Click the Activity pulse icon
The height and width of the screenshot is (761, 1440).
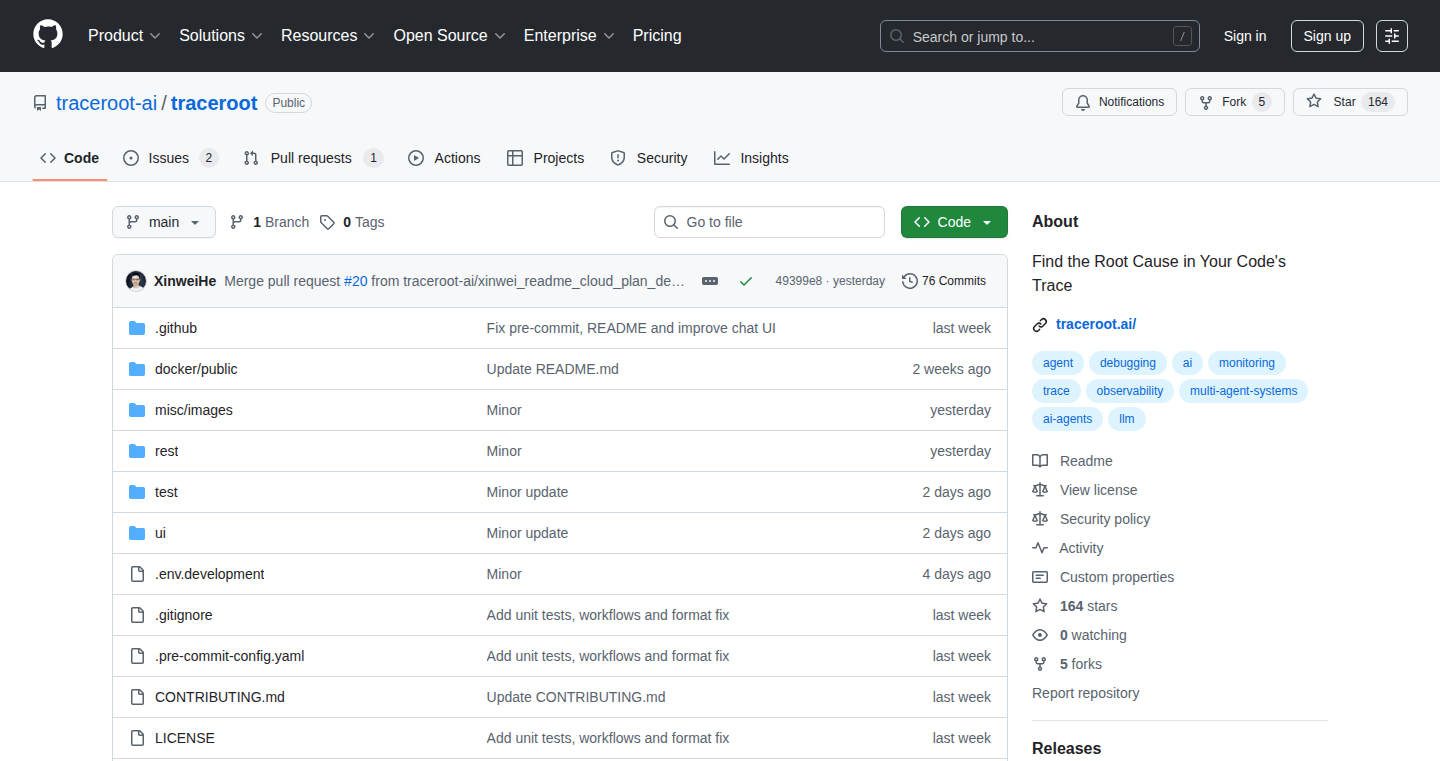pos(1040,548)
